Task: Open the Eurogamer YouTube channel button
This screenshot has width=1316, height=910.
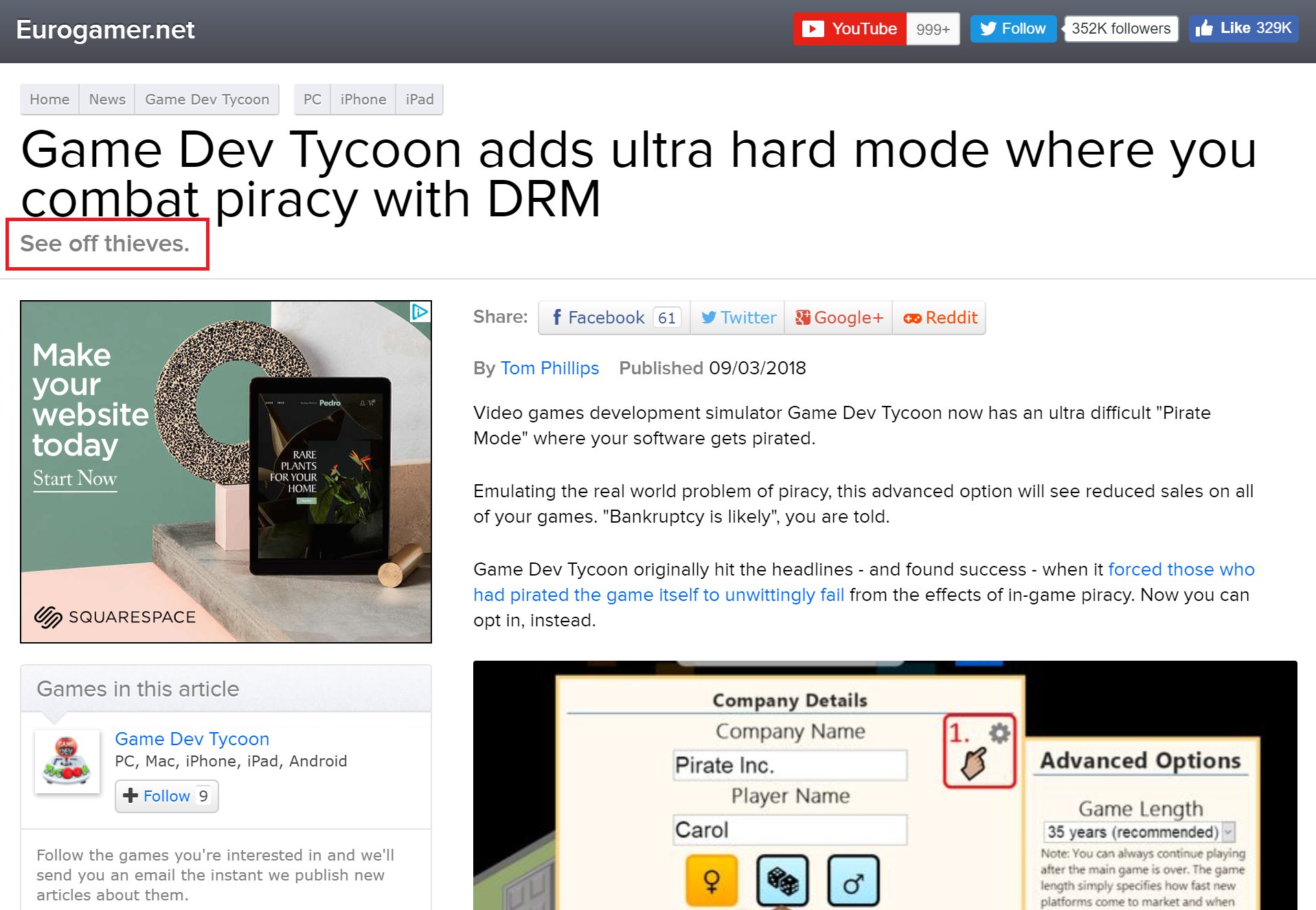Action: [x=850, y=29]
